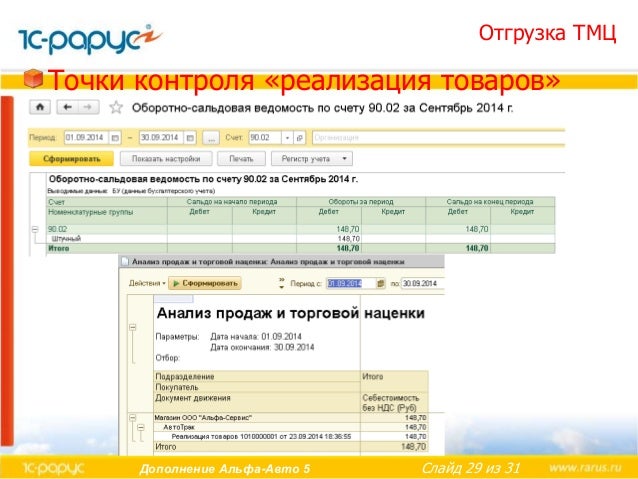This screenshot has height=479, width=638.
Task: Click the Номенклатурные группы column header
Action: click(x=91, y=212)
